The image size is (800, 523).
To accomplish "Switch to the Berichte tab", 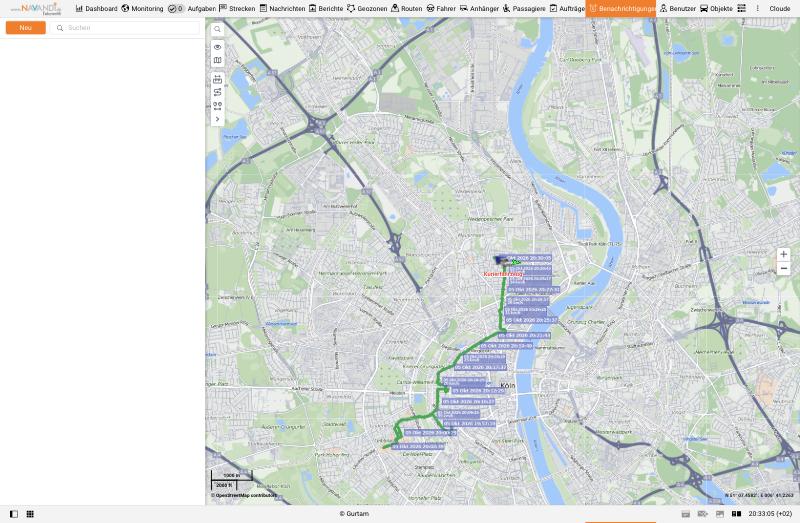I will tap(326, 9).
